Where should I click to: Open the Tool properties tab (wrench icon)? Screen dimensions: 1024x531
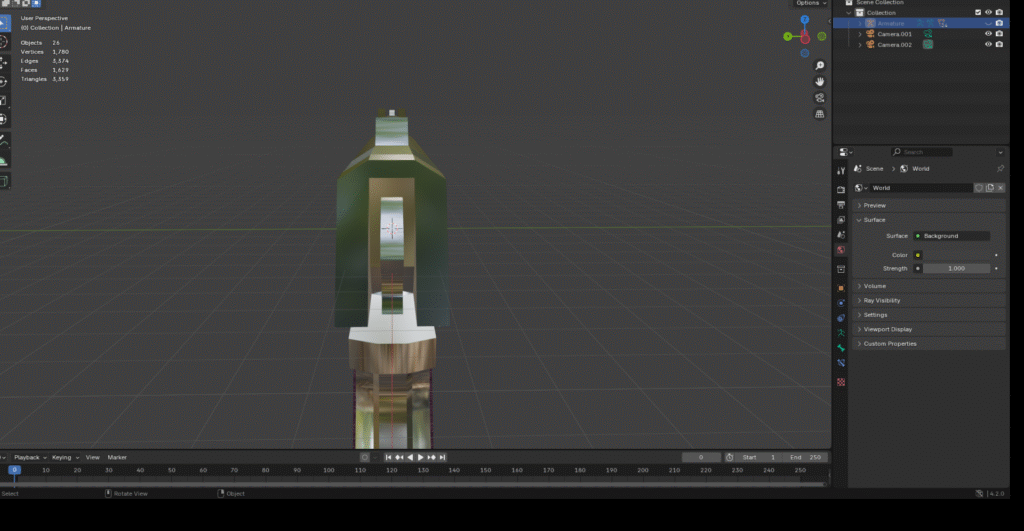point(841,171)
